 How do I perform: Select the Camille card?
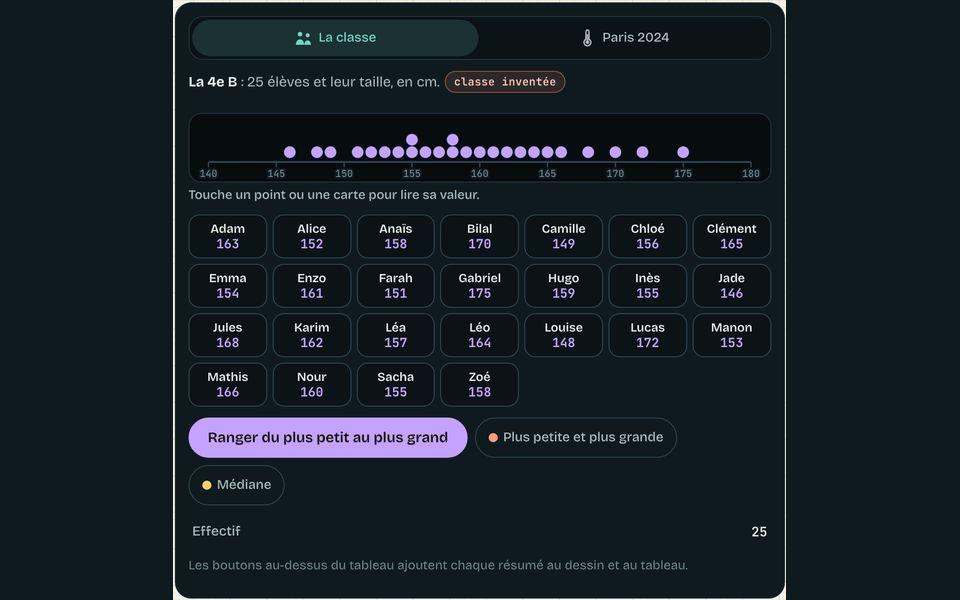coord(563,236)
